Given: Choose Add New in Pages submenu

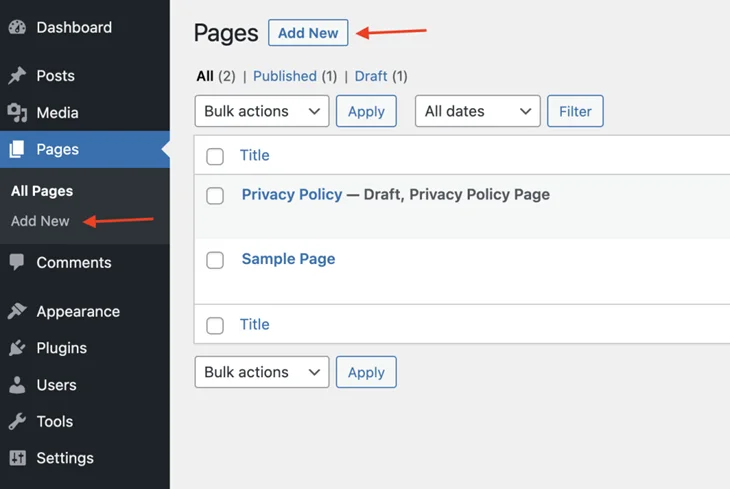Looking at the screenshot, I should 40,221.
